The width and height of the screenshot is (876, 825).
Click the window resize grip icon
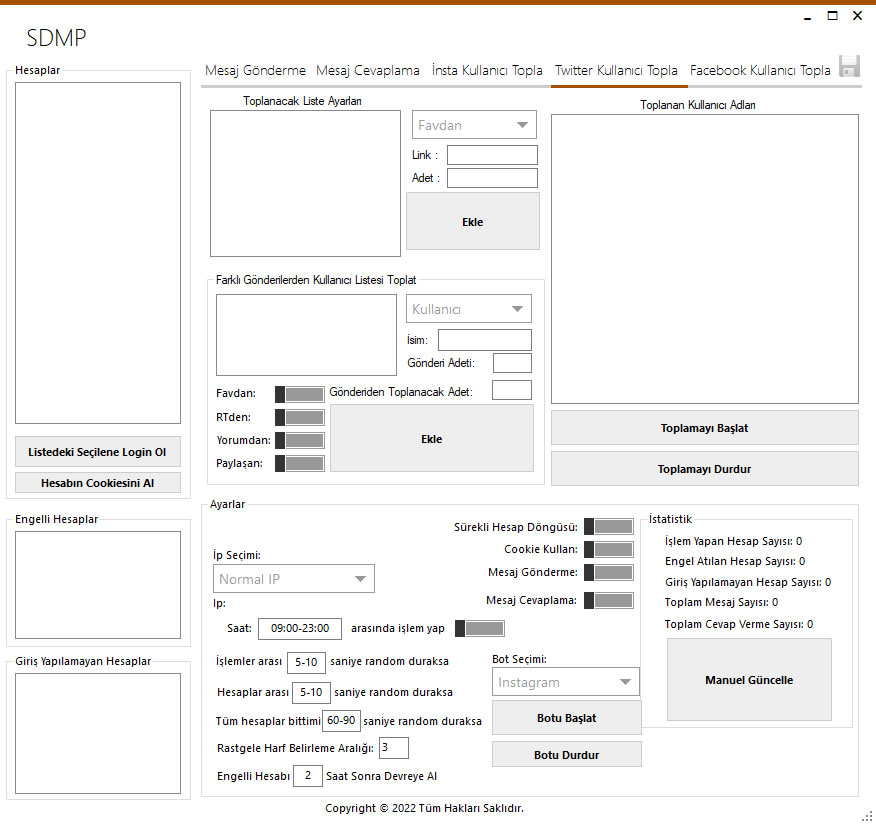click(867, 816)
